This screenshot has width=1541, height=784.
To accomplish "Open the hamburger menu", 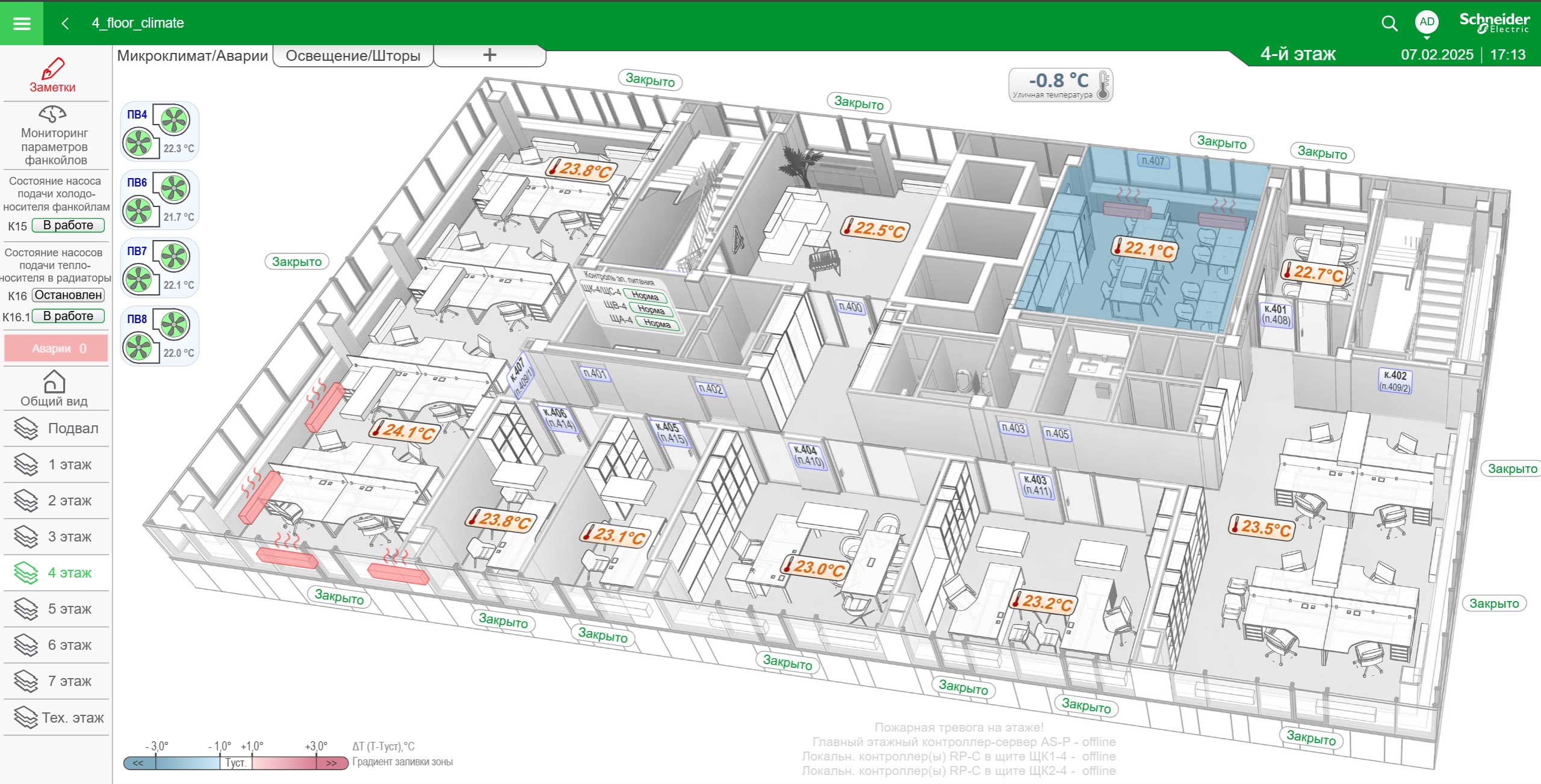I will (22, 23).
